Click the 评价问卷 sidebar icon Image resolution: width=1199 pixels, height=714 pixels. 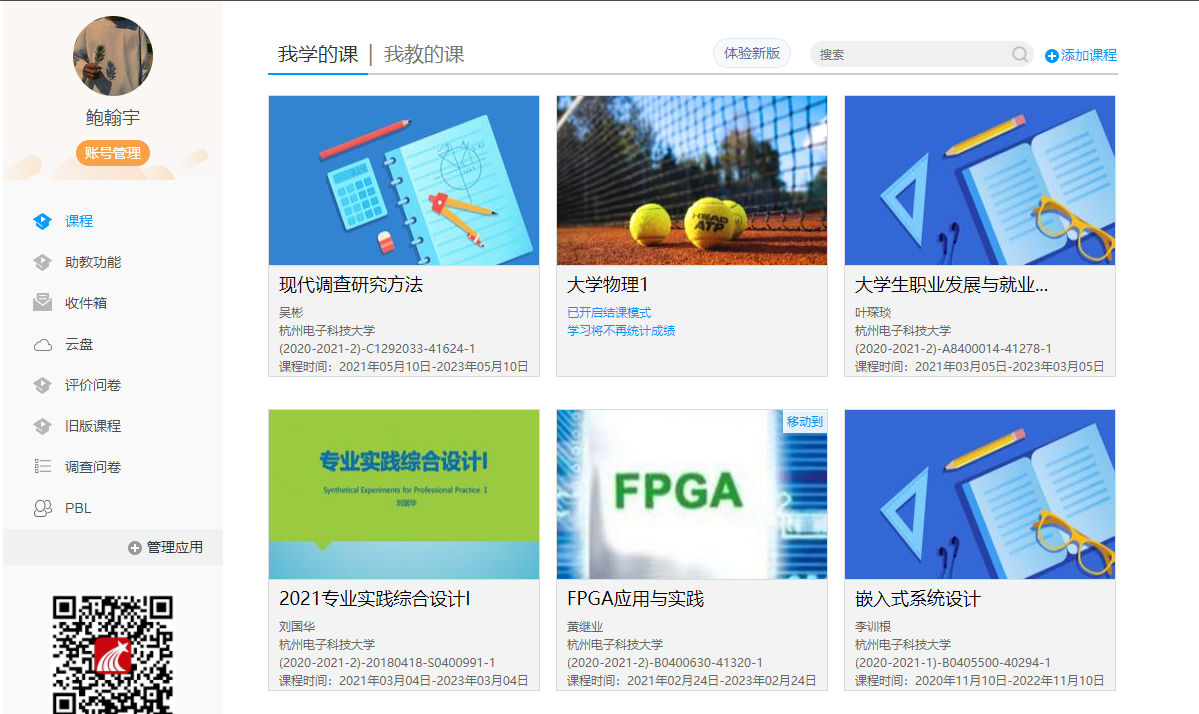(42, 385)
